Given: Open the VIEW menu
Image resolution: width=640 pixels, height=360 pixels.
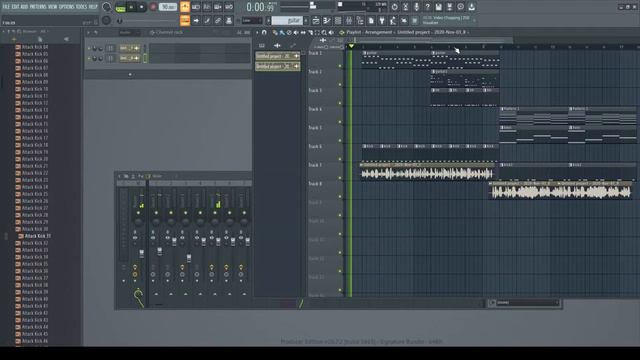Looking at the screenshot, I should pos(53,7).
